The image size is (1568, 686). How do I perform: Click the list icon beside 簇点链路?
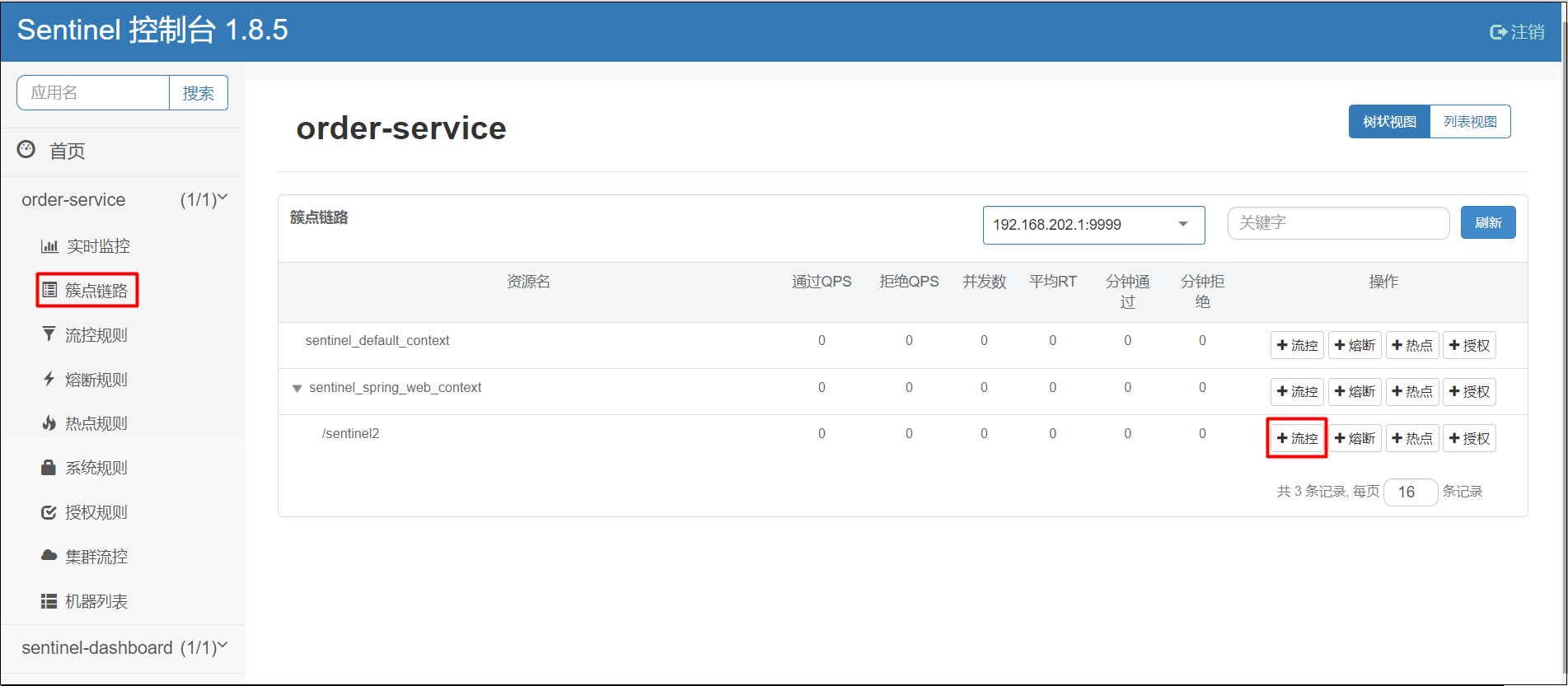click(x=49, y=290)
